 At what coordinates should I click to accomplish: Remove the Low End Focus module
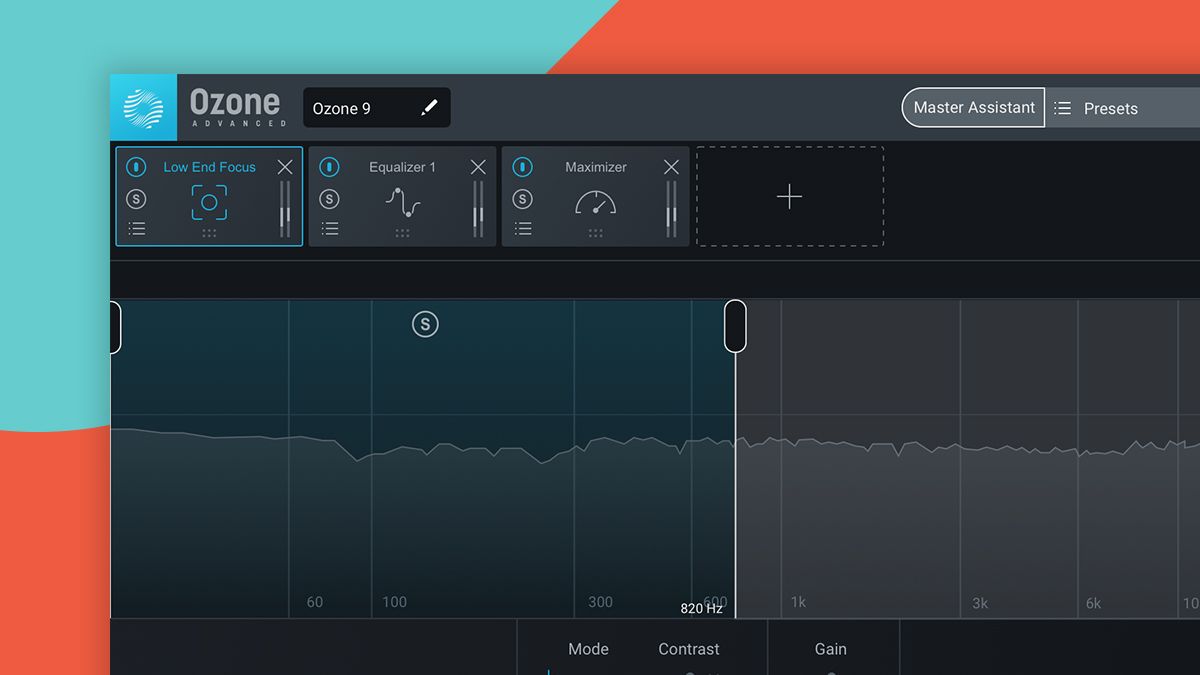point(285,167)
